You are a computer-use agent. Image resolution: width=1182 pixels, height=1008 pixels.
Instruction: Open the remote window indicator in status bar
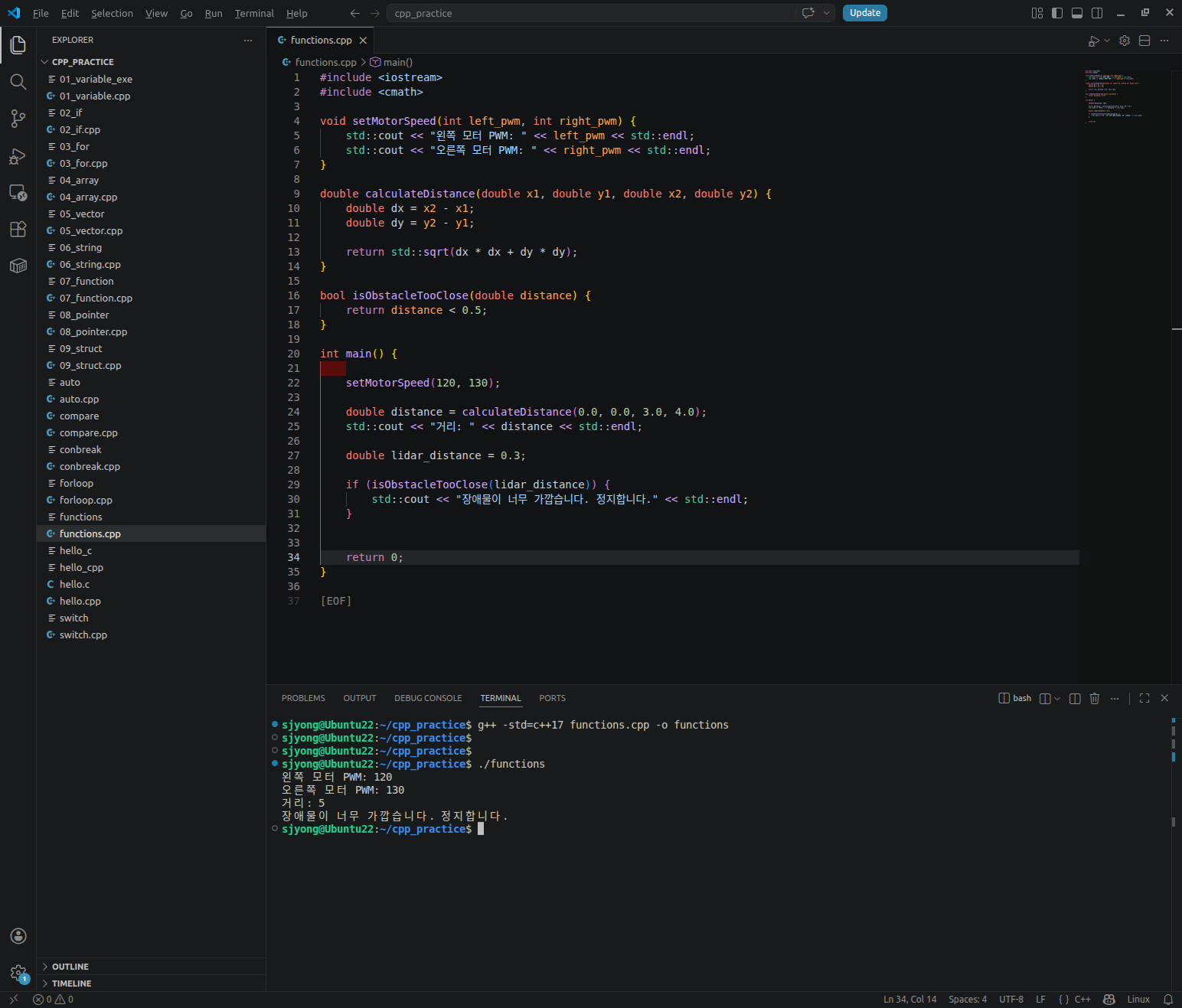tap(13, 1000)
